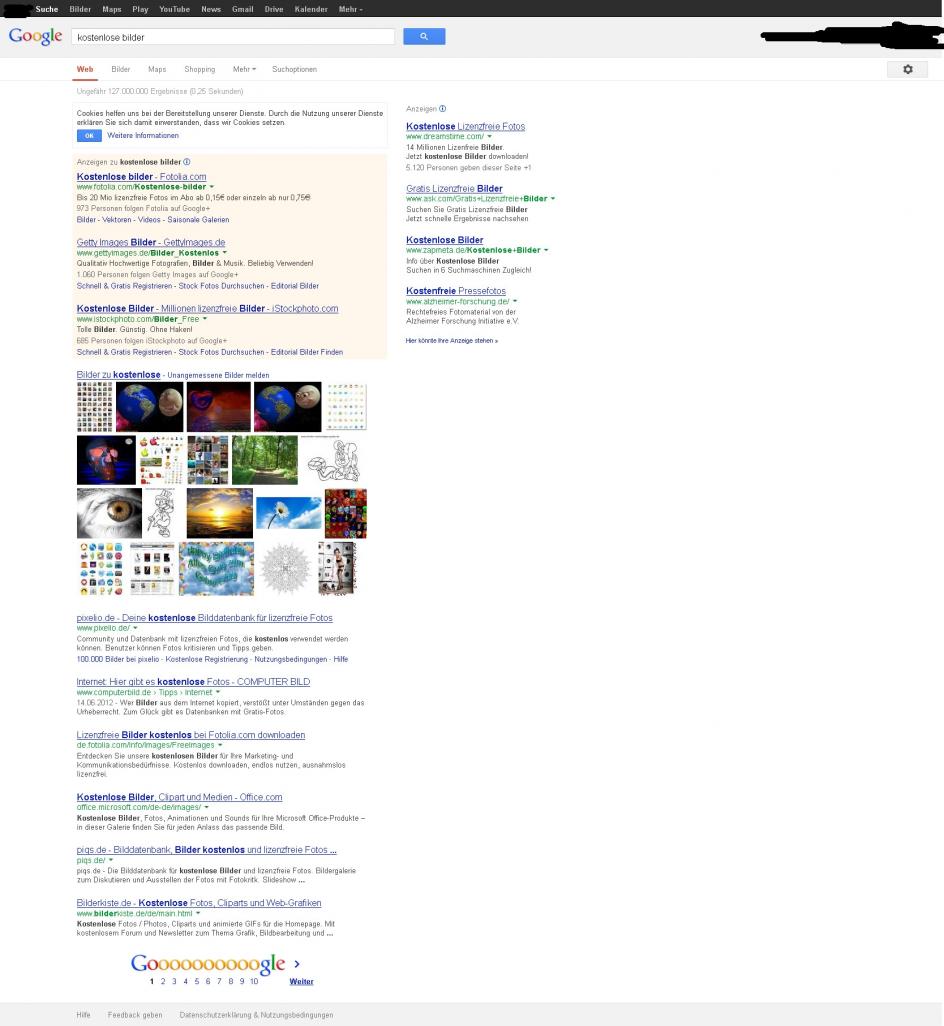944x1026 pixels.
Task: Click 'Hier könnte Ihre Anzeige stehen' link
Action: click(451, 341)
